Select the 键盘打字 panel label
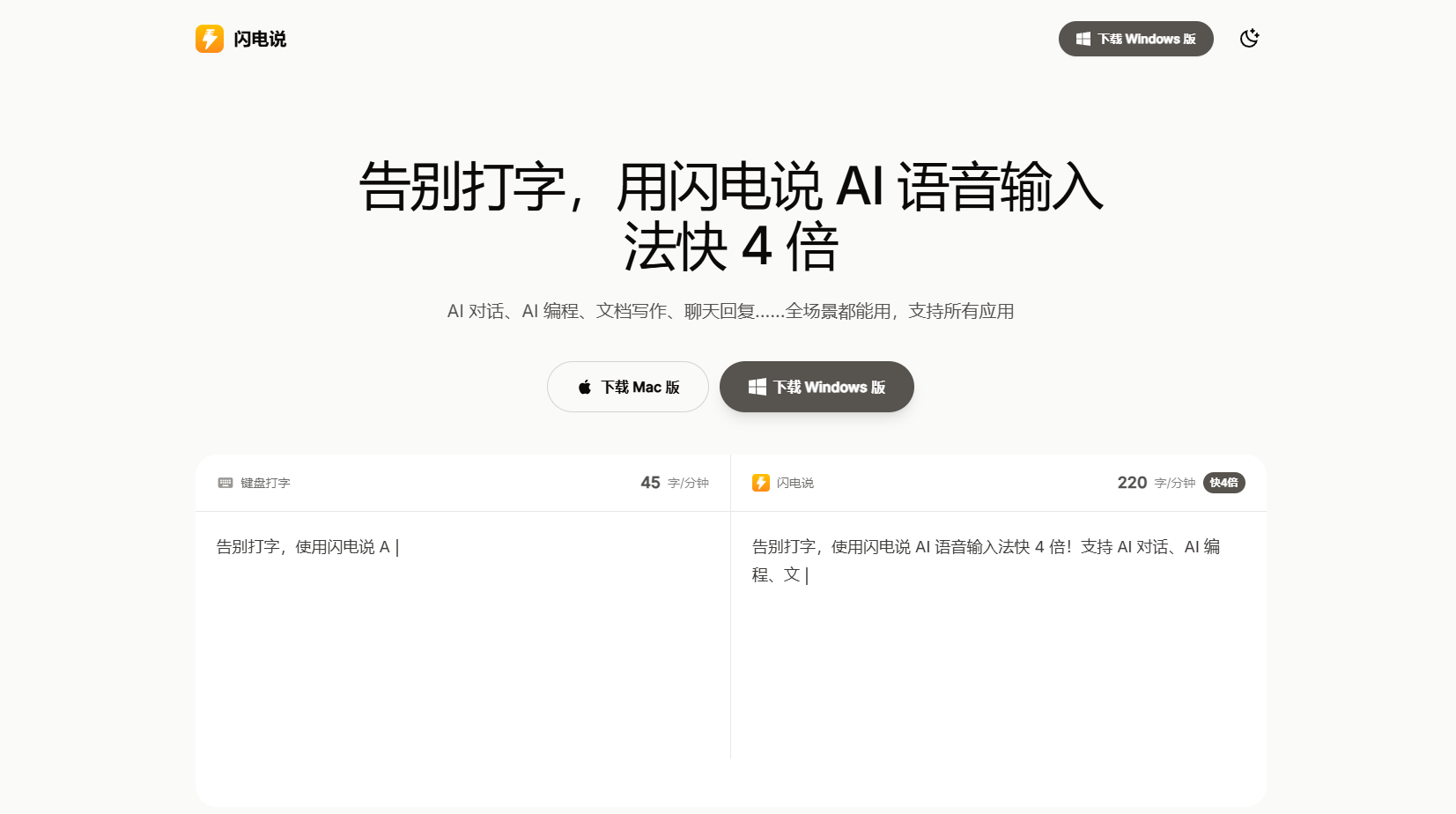The width and height of the screenshot is (1456, 814). 265,483
